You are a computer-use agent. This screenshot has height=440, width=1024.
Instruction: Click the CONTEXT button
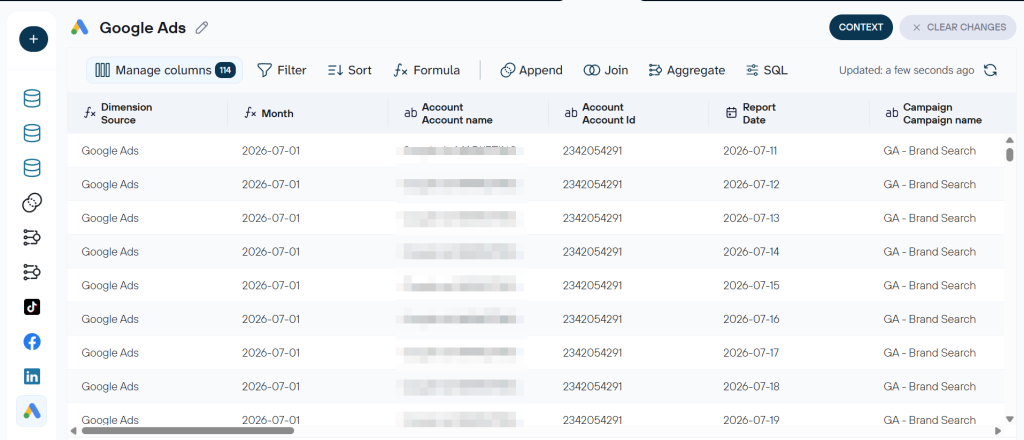861,27
